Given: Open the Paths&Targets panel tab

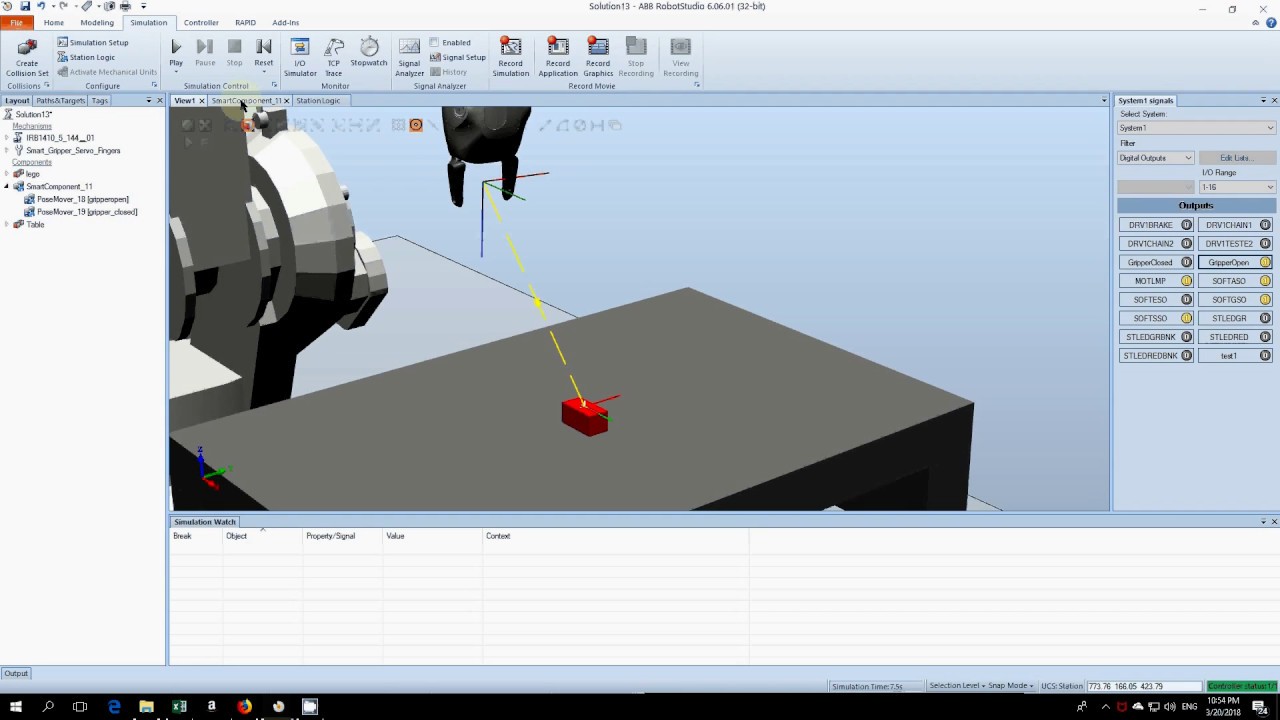Looking at the screenshot, I should pyautogui.click(x=60, y=100).
